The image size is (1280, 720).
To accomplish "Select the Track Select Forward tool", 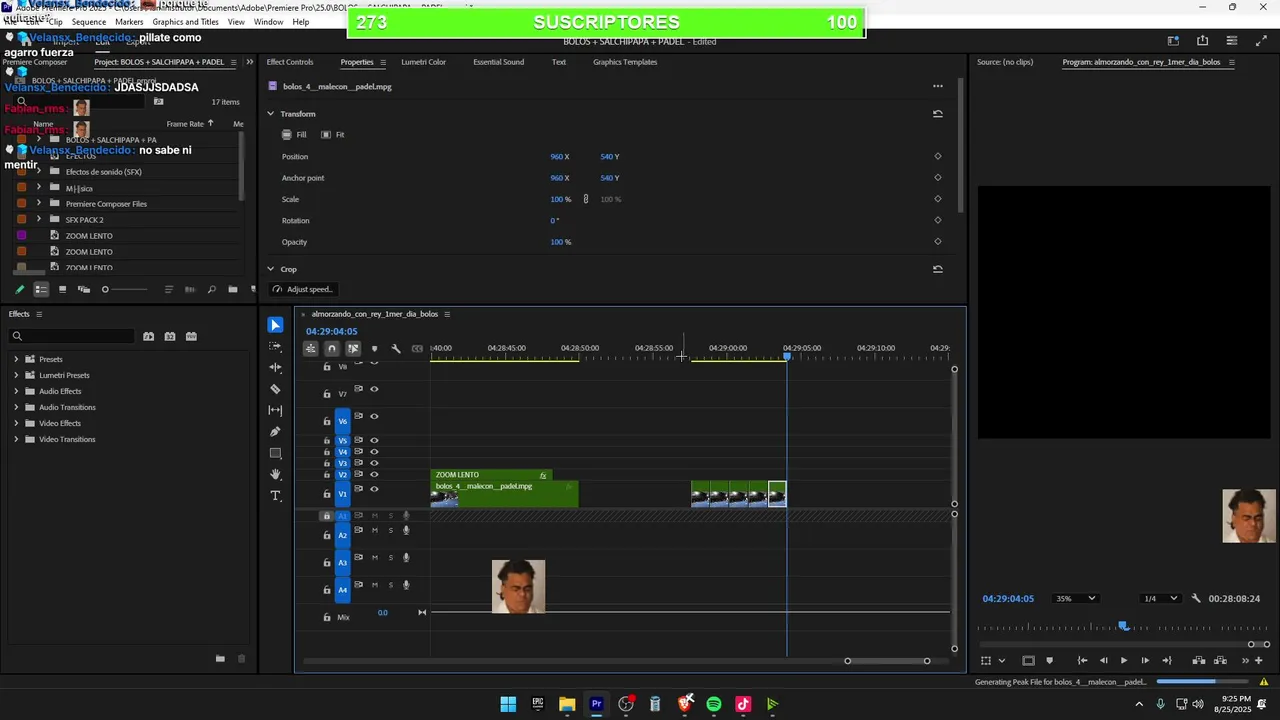I will (275, 346).
